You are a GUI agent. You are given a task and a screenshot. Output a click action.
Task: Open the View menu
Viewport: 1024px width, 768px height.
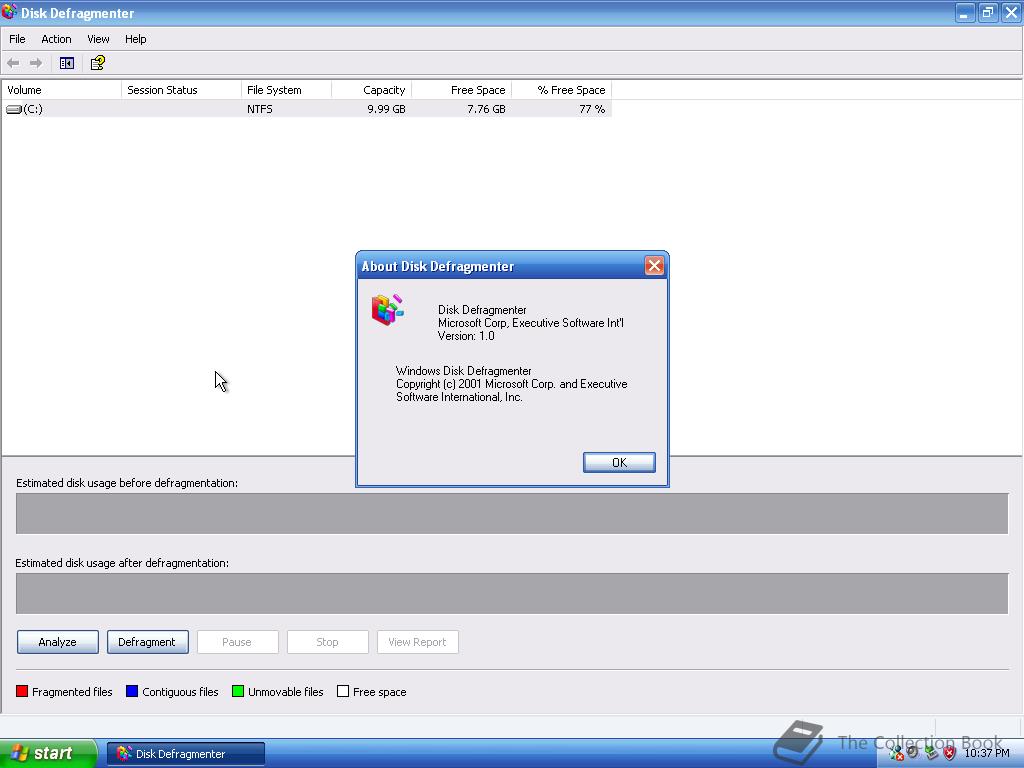[x=98, y=39]
